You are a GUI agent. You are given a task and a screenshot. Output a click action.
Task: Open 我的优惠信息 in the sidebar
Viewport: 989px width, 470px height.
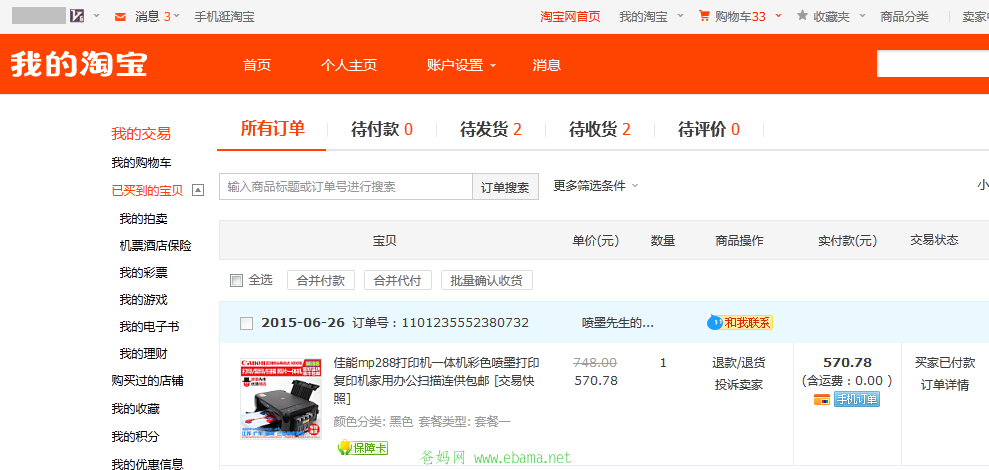[147, 464]
